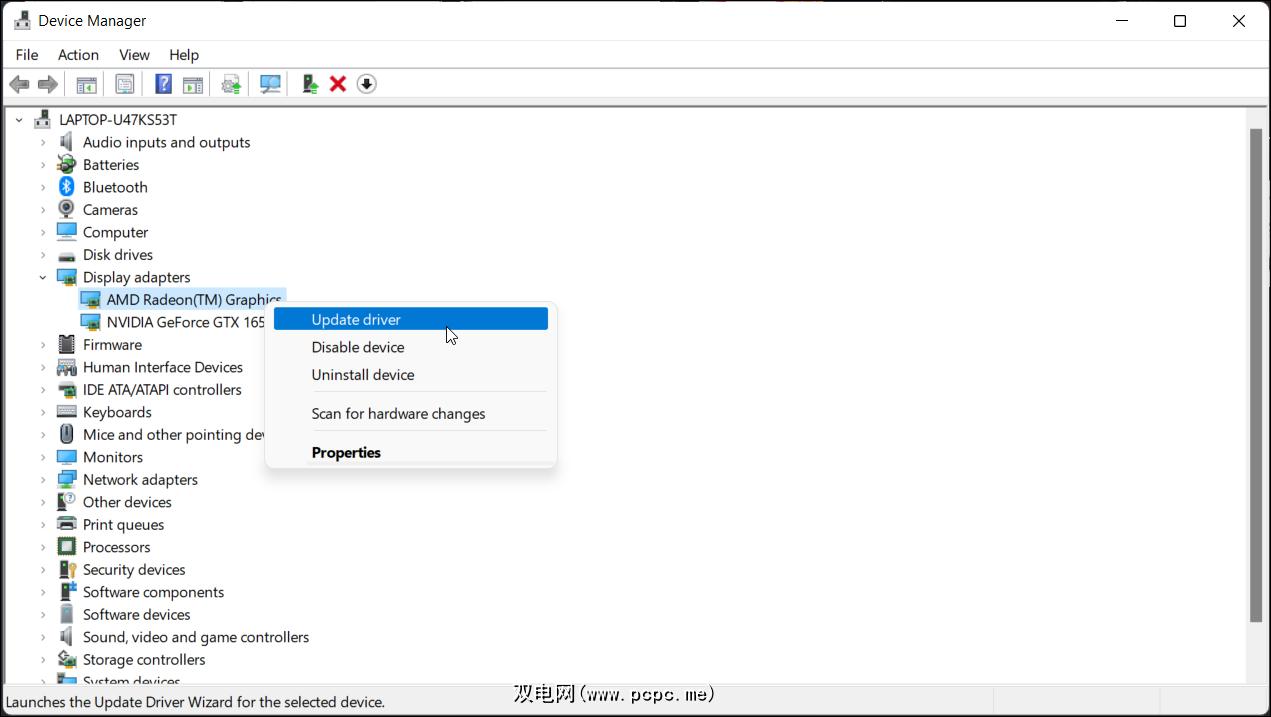Viewport: 1271px width, 717px height.
Task: Choose Update driver in context menu
Action: (x=411, y=319)
